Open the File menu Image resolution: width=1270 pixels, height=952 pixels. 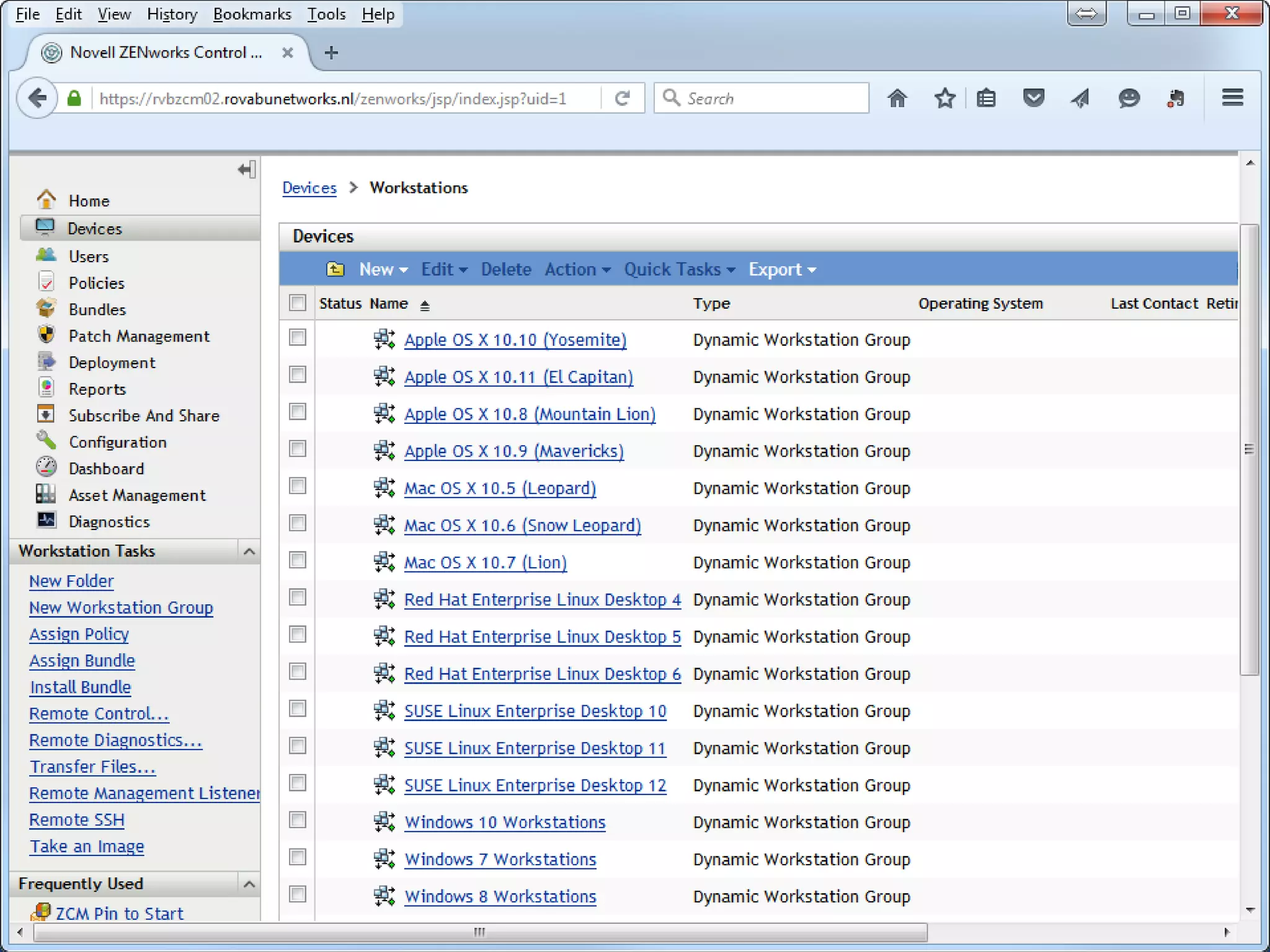pyautogui.click(x=27, y=14)
